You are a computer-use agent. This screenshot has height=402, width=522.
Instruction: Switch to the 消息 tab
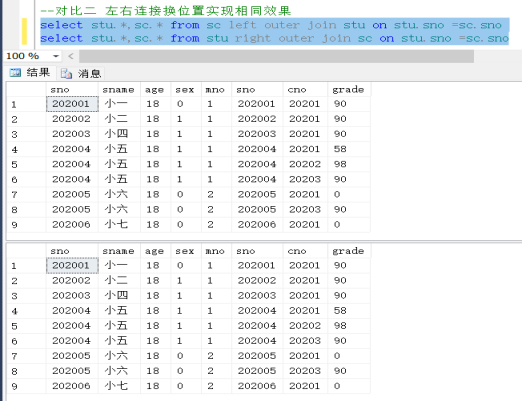(81, 73)
